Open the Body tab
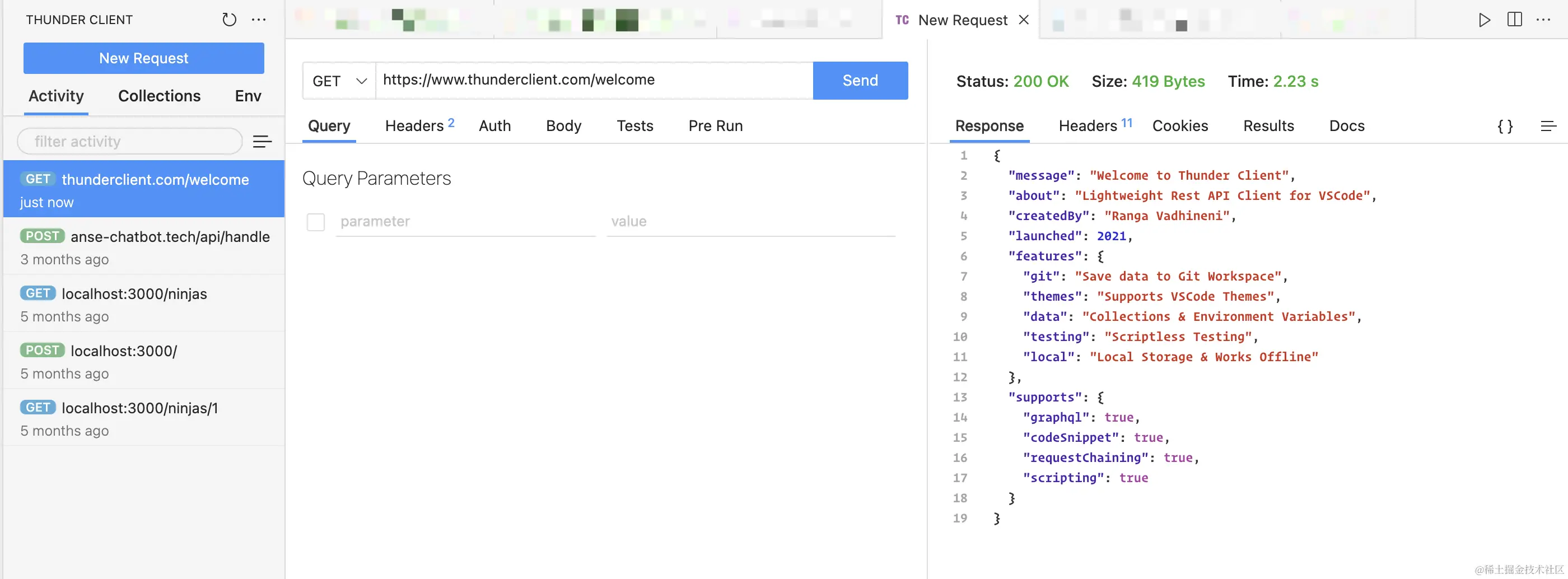The width and height of the screenshot is (1568, 579). (x=564, y=126)
